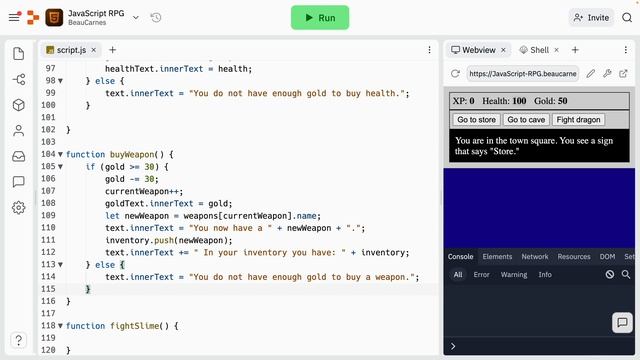This screenshot has height=360, width=640.
Task: Open the user account sidebar icon
Action: click(x=18, y=131)
